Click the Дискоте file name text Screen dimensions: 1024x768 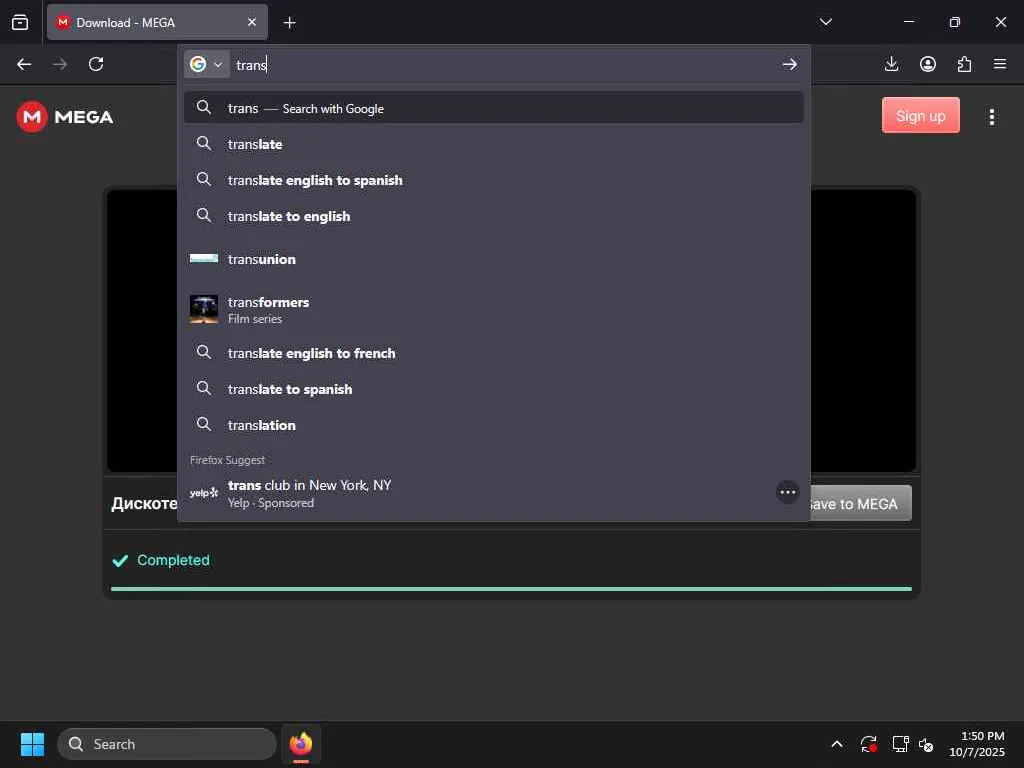[x=144, y=504]
